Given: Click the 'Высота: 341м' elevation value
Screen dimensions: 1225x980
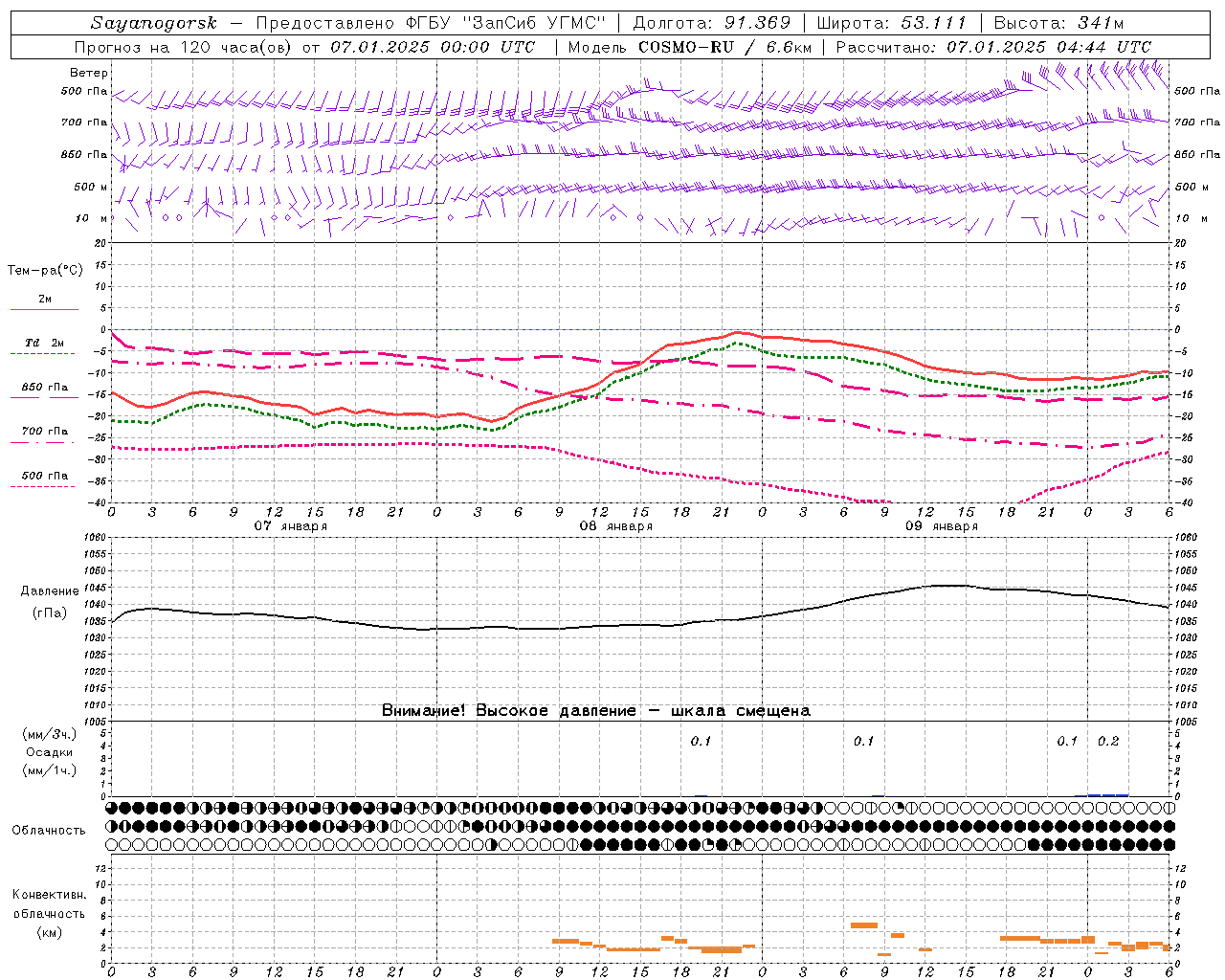Looking at the screenshot, I should pyautogui.click(x=1058, y=23).
